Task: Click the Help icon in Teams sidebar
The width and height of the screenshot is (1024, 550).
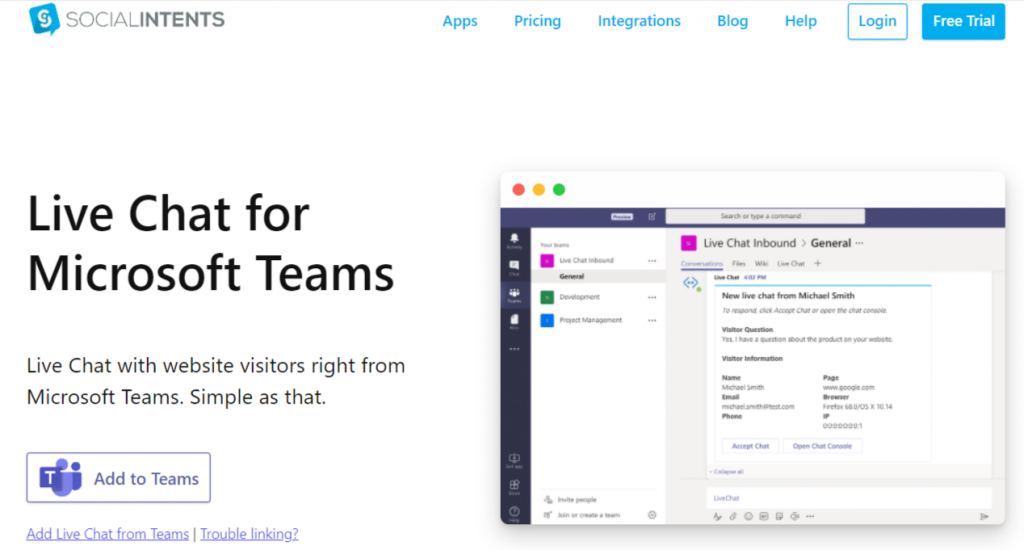Action: click(514, 513)
